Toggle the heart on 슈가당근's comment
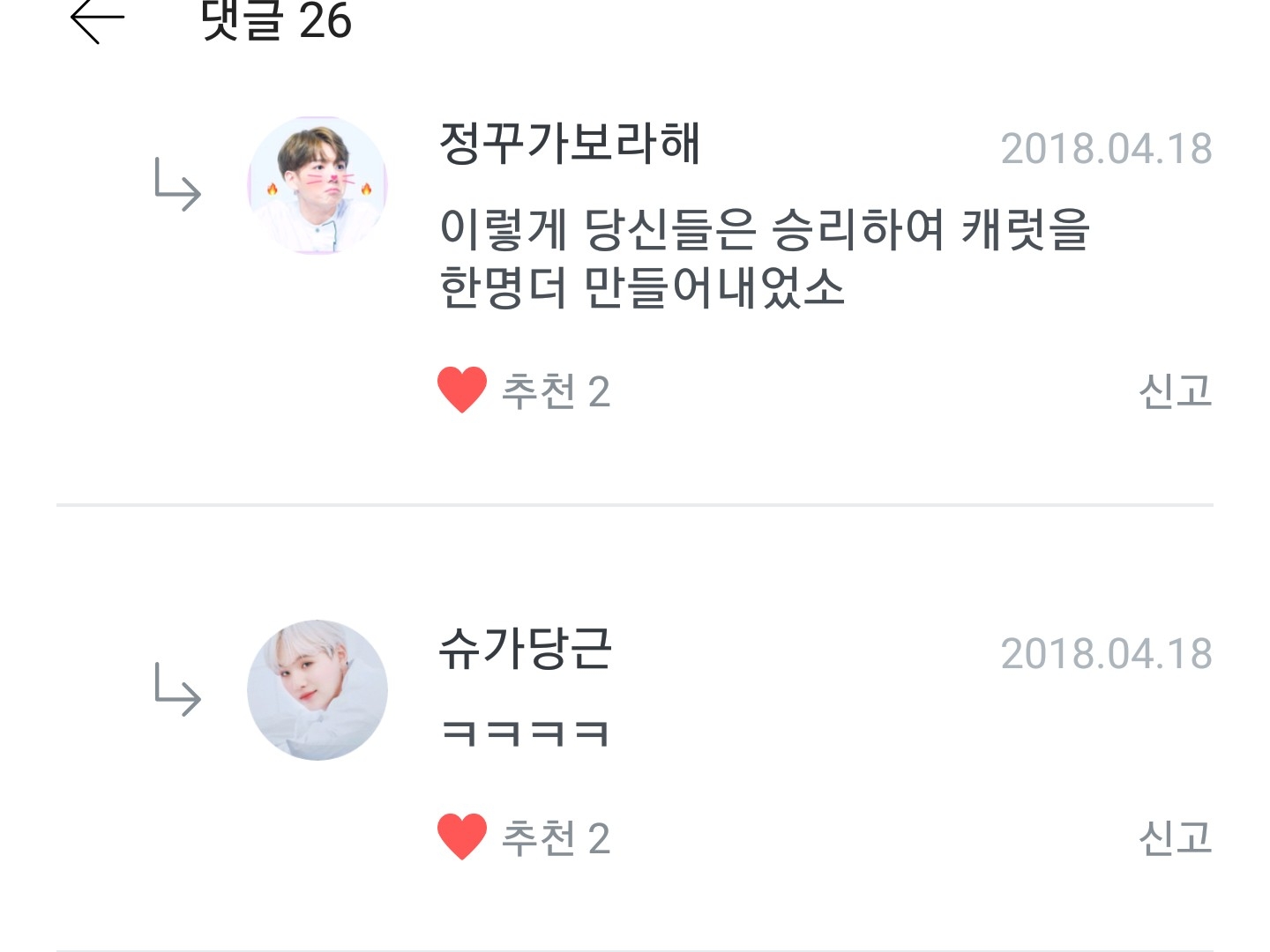Screen dimensions: 1270x952 click(x=462, y=837)
